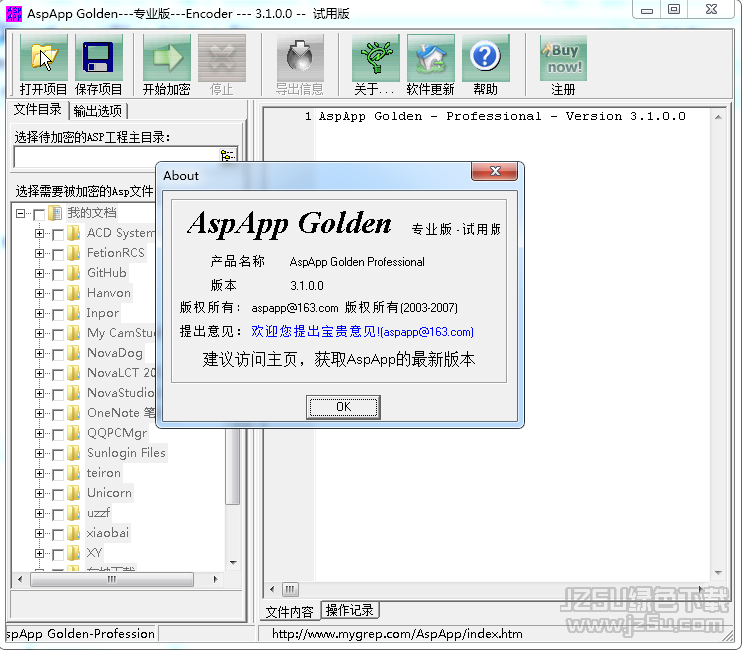Check the FetionRCS checkbox
The width and height of the screenshot is (742, 651).
tap(58, 255)
